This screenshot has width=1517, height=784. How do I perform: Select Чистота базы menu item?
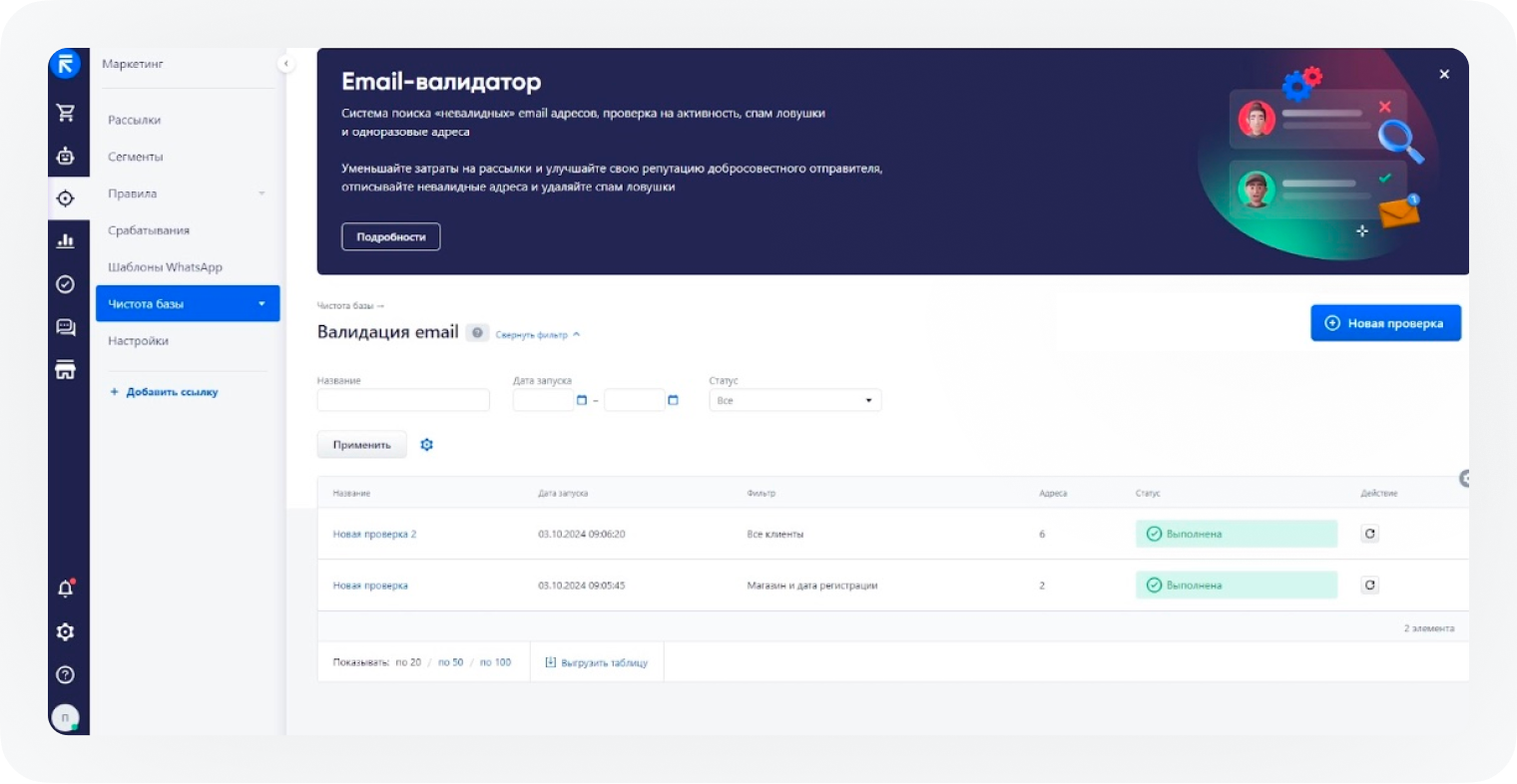[x=188, y=304]
